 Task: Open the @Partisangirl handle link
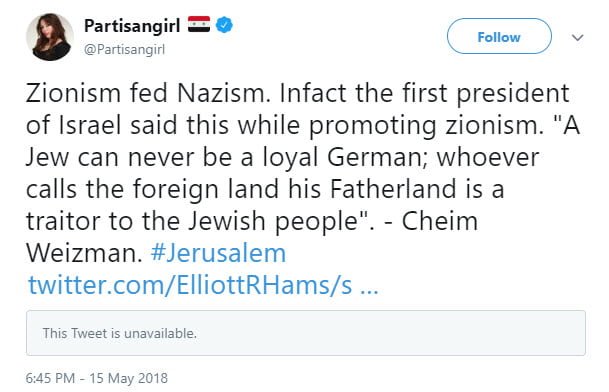tap(124, 49)
